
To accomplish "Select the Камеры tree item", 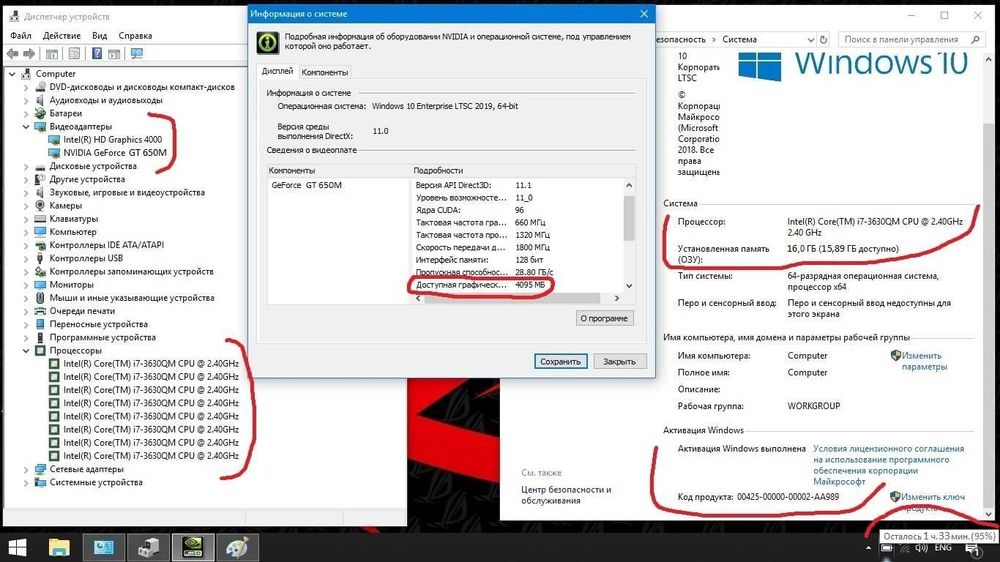I will (x=65, y=206).
